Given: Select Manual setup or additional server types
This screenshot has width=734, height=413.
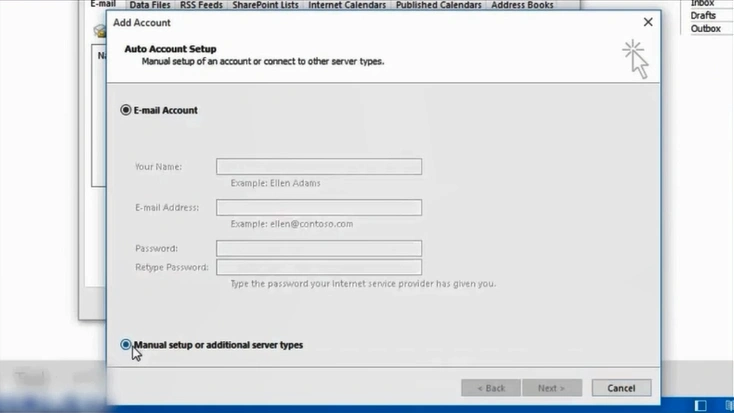Looking at the screenshot, I should [125, 345].
